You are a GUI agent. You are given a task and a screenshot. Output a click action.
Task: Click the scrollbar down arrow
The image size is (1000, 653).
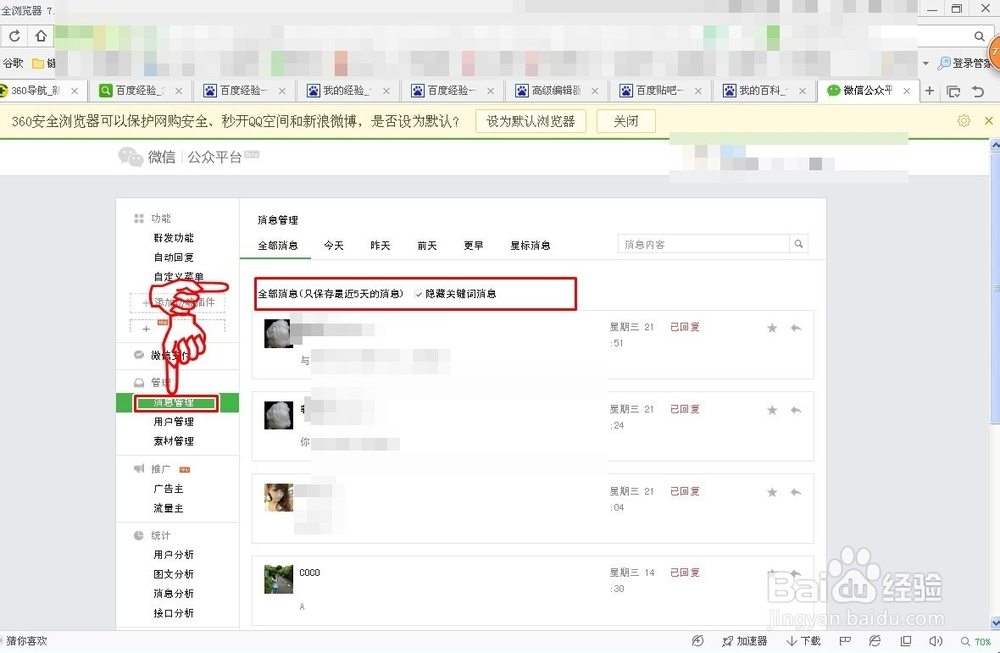coord(995,623)
